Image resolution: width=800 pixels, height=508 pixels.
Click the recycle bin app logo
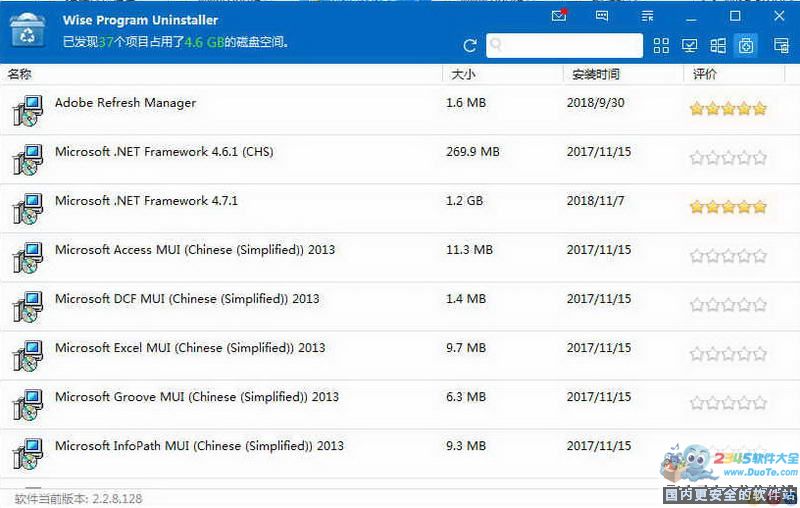(x=28, y=30)
